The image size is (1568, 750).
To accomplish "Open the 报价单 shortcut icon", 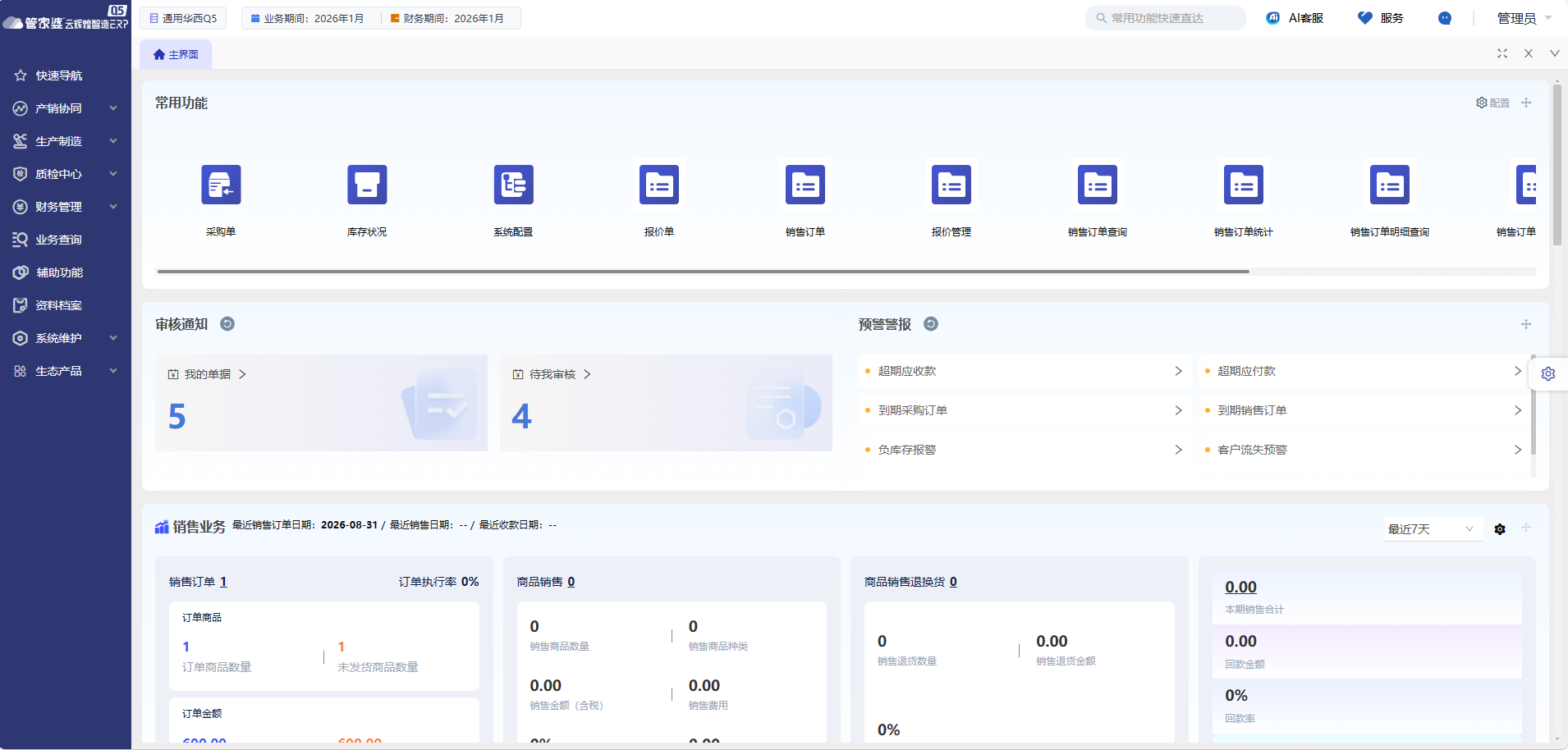I will [659, 185].
